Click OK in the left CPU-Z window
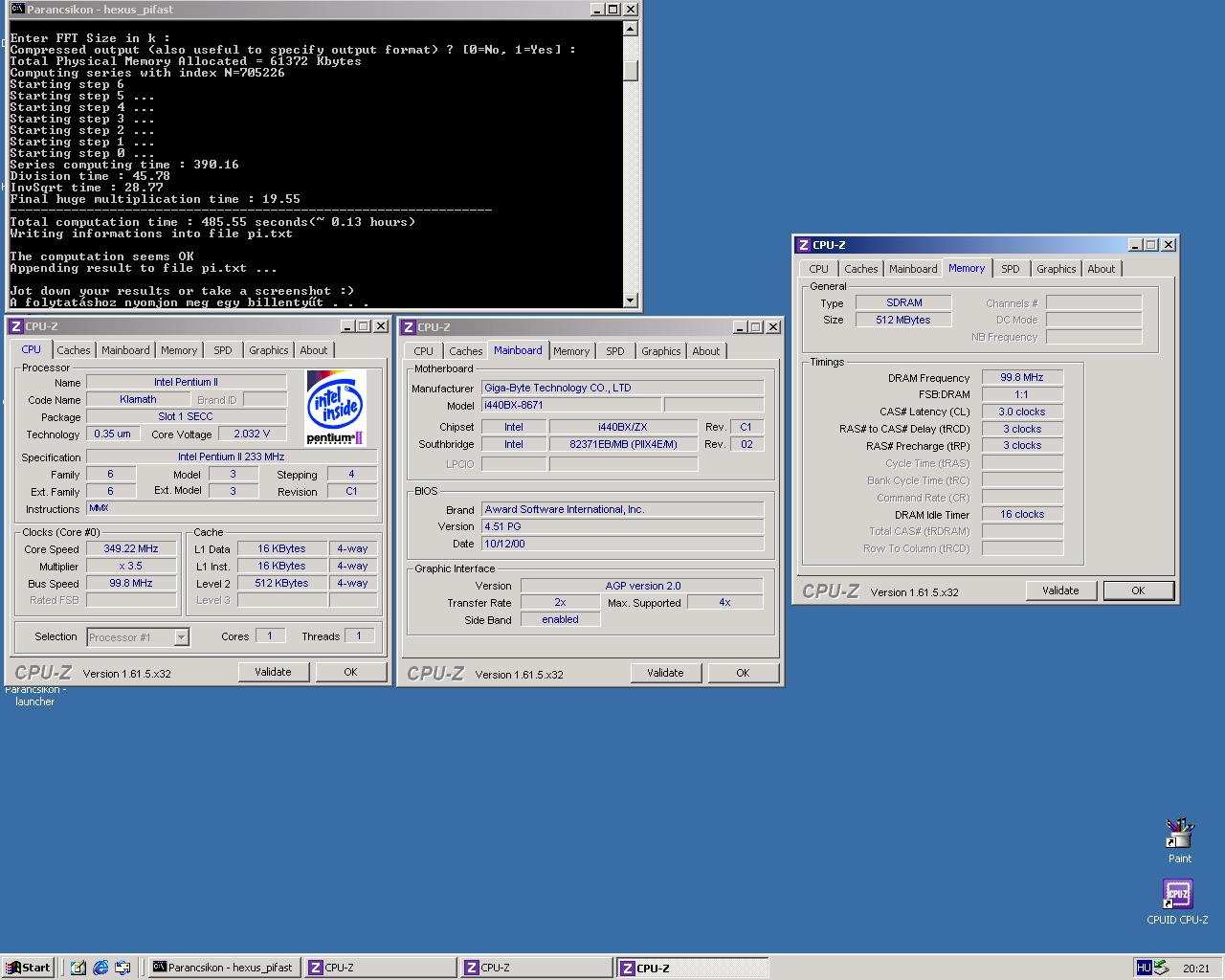Image resolution: width=1225 pixels, height=980 pixels. pos(350,672)
